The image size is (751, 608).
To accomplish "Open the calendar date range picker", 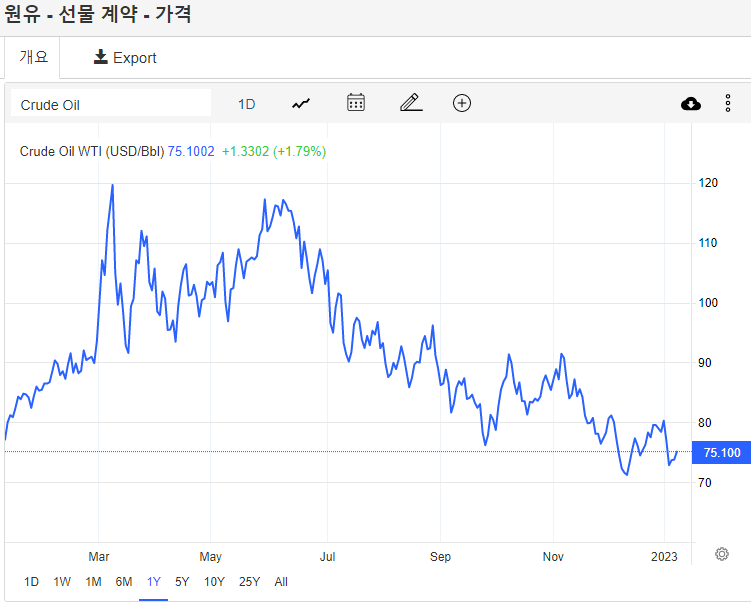I will 356,103.
